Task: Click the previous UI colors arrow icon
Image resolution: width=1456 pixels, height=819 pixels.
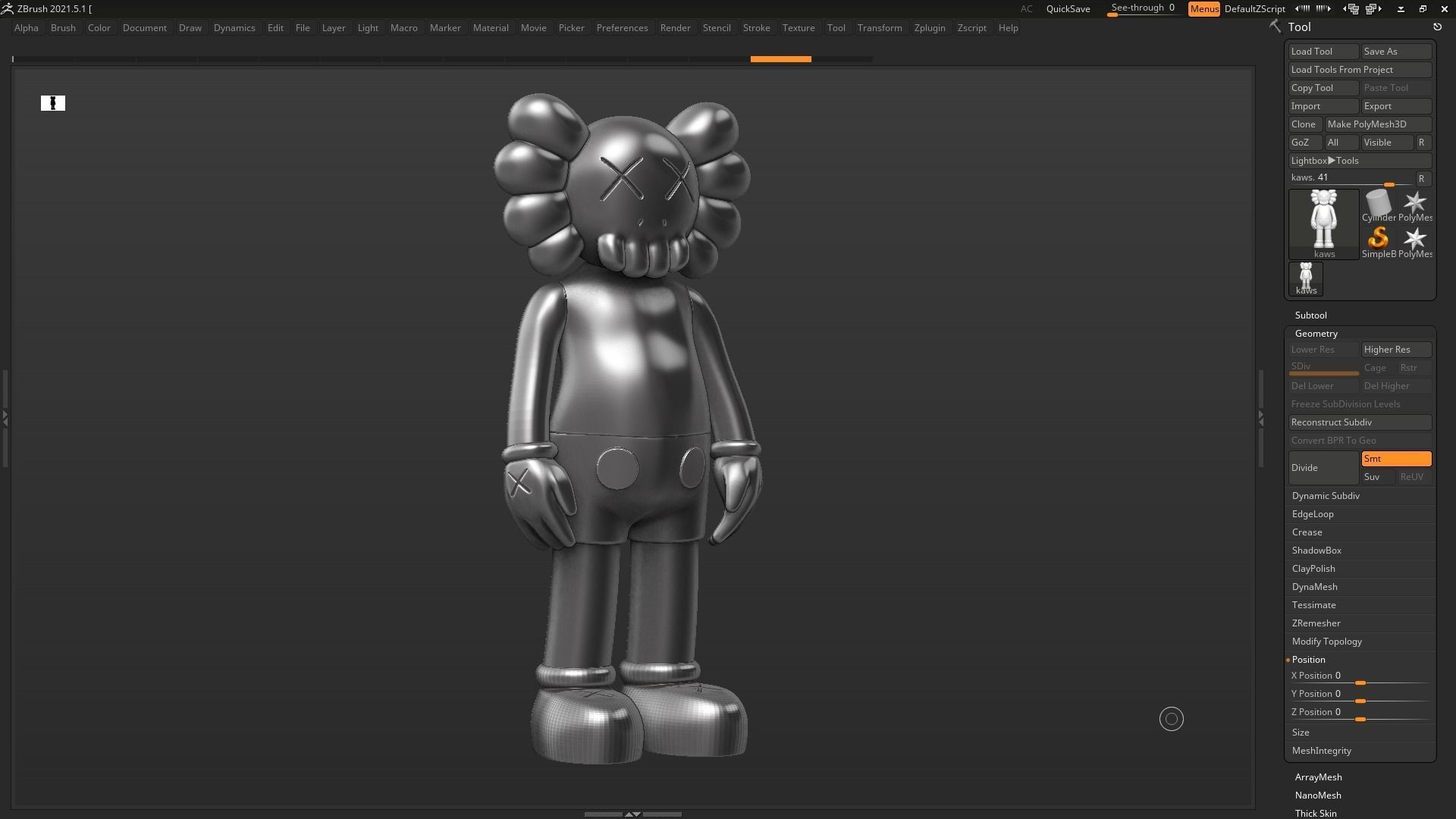Action: point(1302,8)
